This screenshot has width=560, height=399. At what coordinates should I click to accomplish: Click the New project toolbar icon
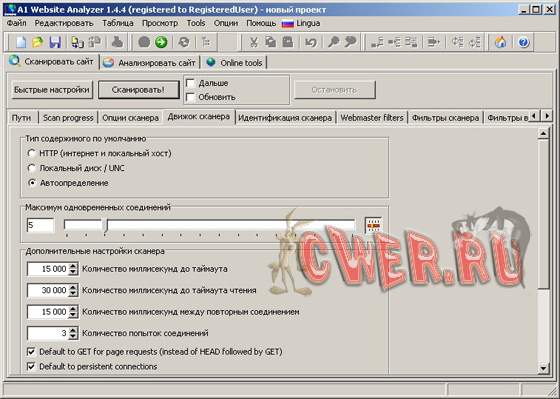21,42
